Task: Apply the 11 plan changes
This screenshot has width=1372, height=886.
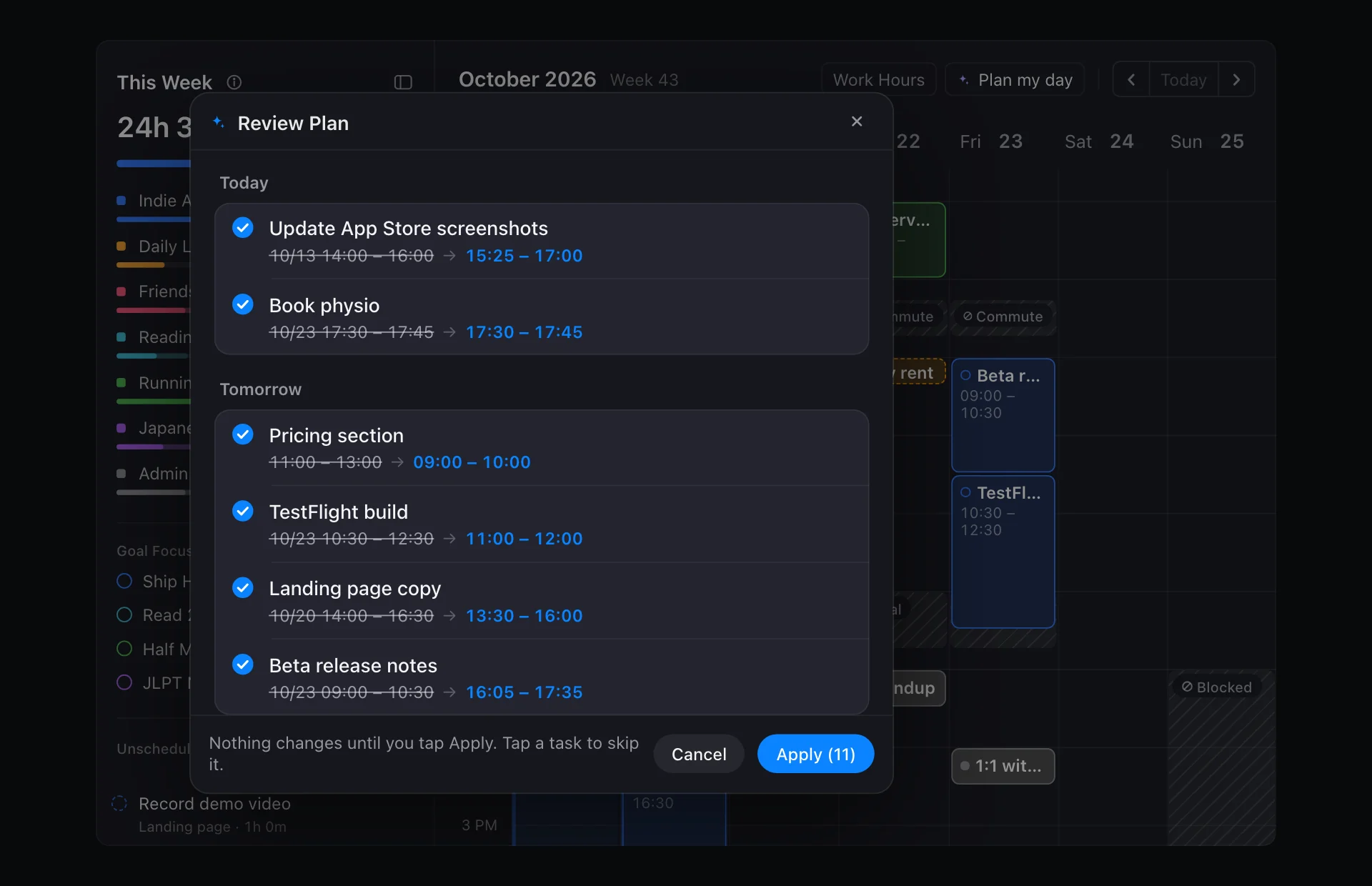Action: [x=815, y=754]
